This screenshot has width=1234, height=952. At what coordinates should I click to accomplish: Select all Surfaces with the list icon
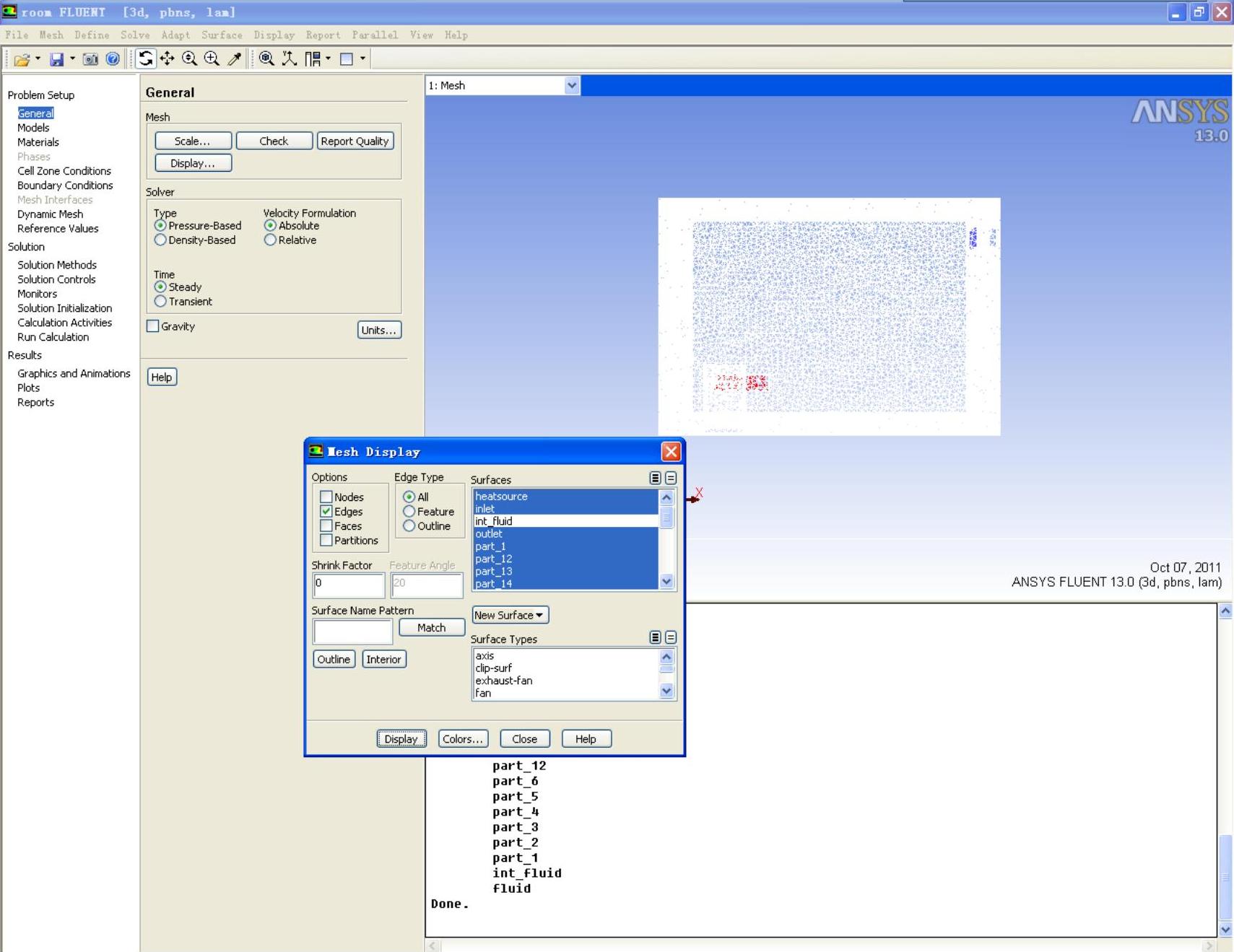tap(655, 478)
